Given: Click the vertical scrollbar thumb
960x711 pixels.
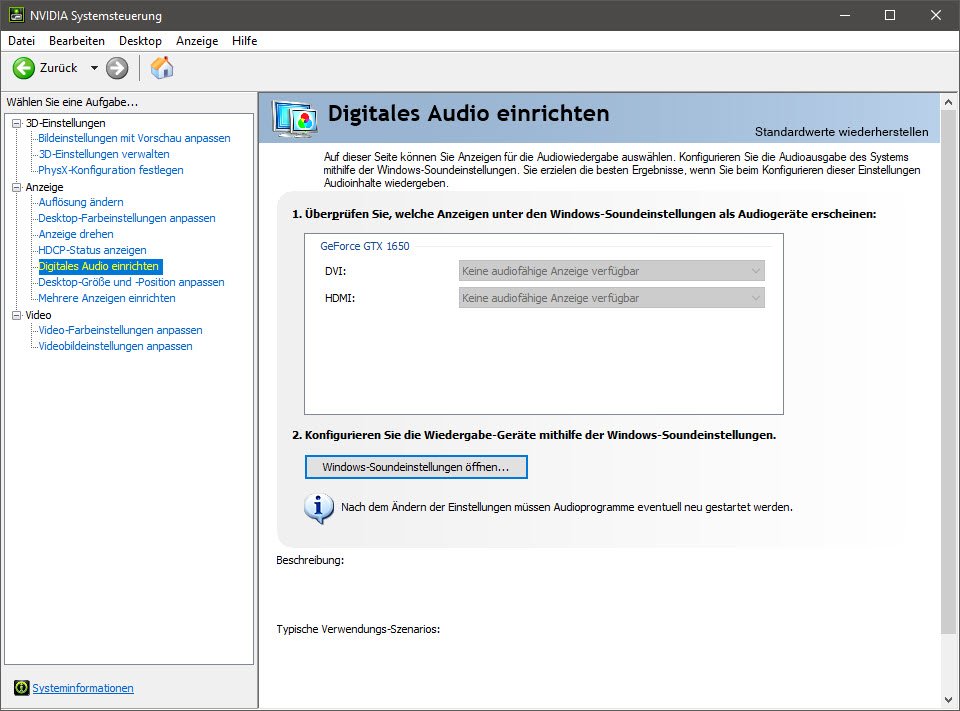Looking at the screenshot, I should pyautogui.click(x=948, y=372).
